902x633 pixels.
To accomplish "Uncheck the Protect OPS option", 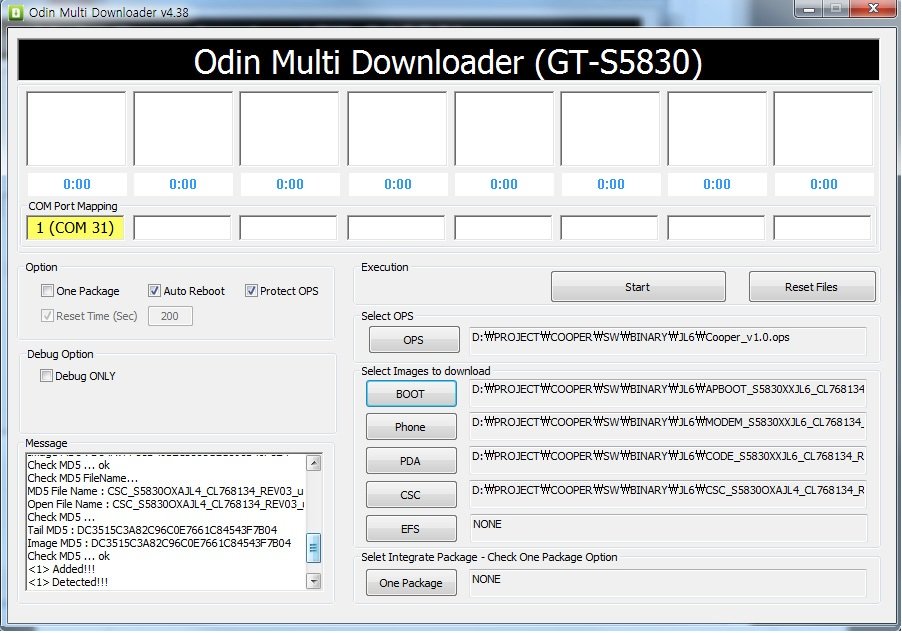I will 251,291.
